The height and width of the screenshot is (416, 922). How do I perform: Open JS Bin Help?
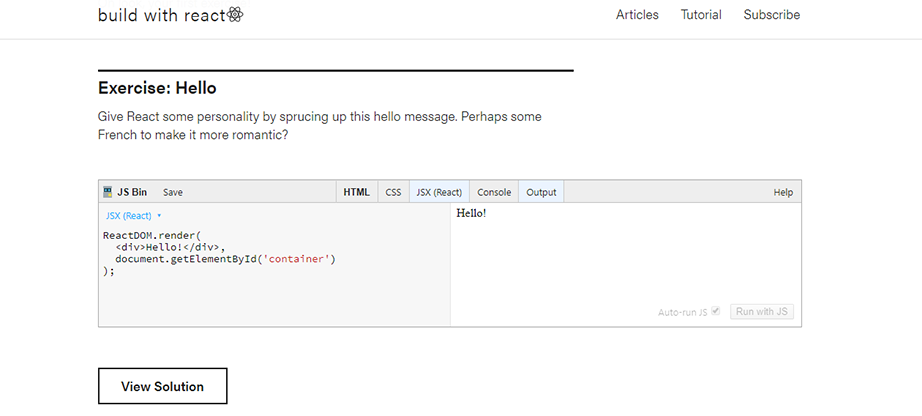[783, 192]
